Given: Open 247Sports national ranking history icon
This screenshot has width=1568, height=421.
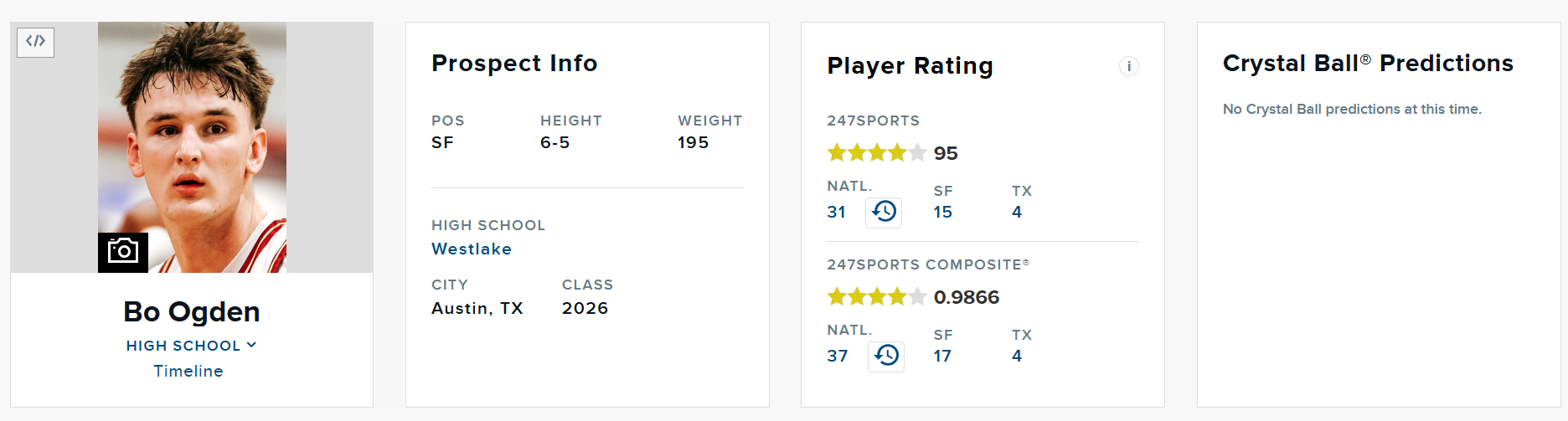Looking at the screenshot, I should click(884, 212).
